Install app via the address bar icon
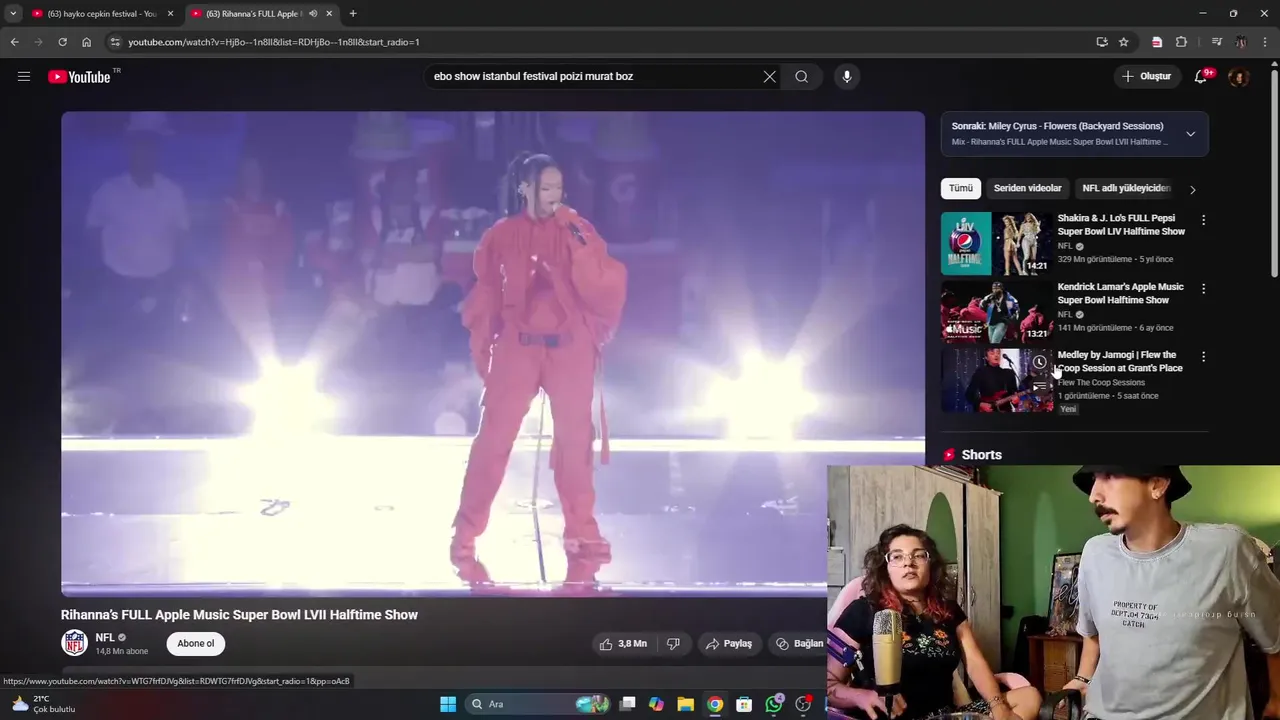Image resolution: width=1280 pixels, height=720 pixels. click(1102, 42)
